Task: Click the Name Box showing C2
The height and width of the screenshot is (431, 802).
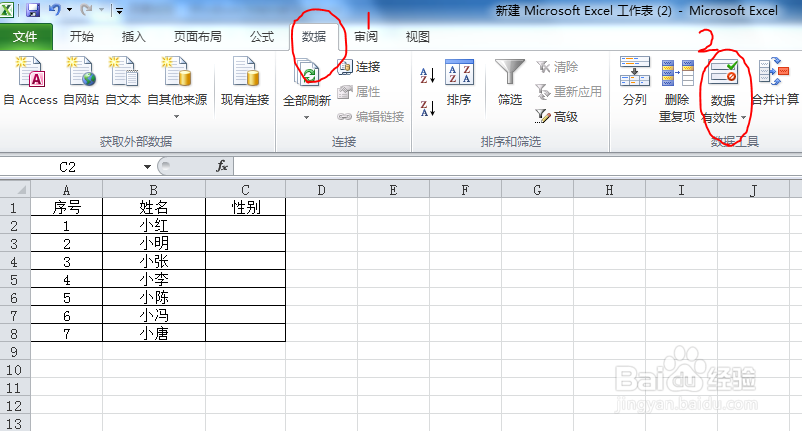Action: (68, 167)
